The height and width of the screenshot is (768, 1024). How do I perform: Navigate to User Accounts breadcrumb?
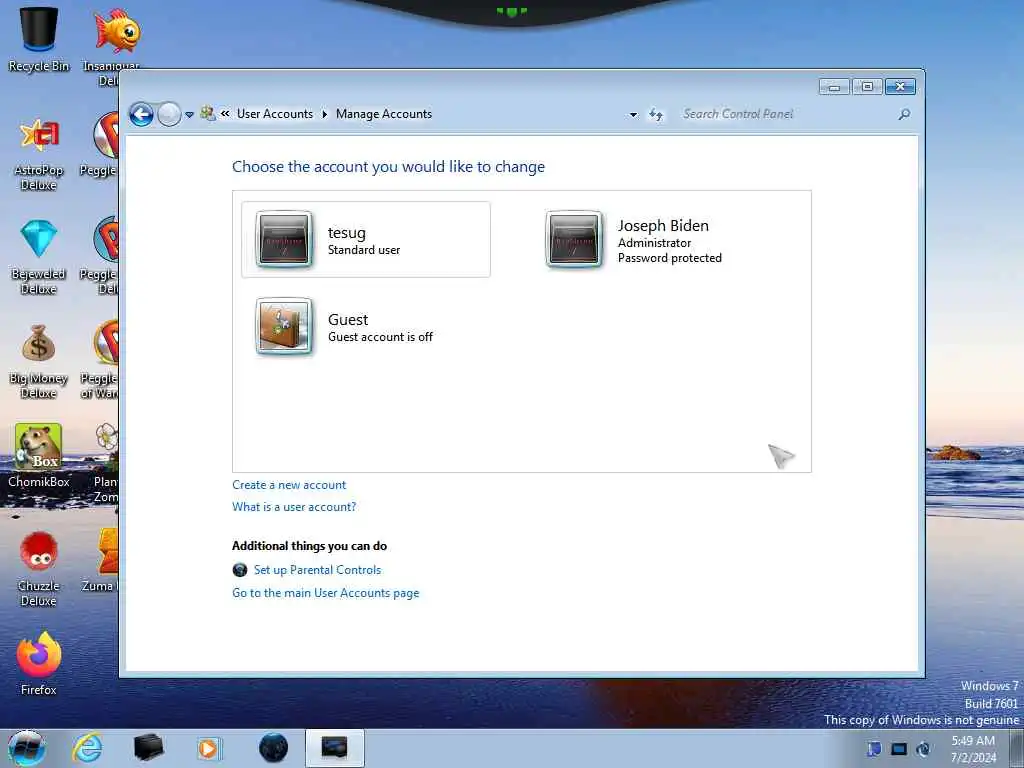[275, 114]
